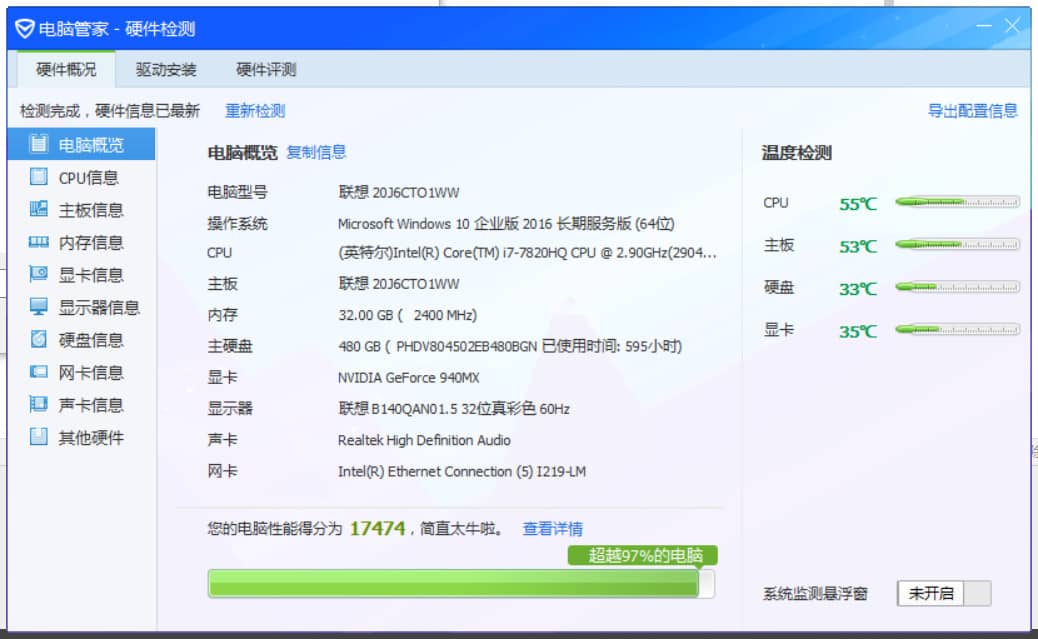Toggle the 系统监测悬浮窗 switch
The width and height of the screenshot is (1038, 639).
point(944,593)
